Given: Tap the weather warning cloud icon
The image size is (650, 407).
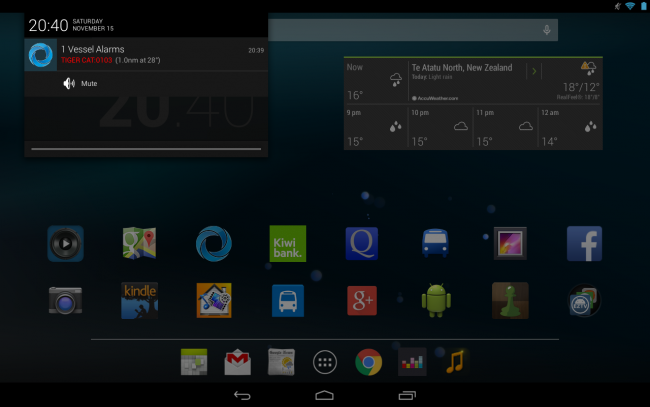Looking at the screenshot, I should [589, 68].
